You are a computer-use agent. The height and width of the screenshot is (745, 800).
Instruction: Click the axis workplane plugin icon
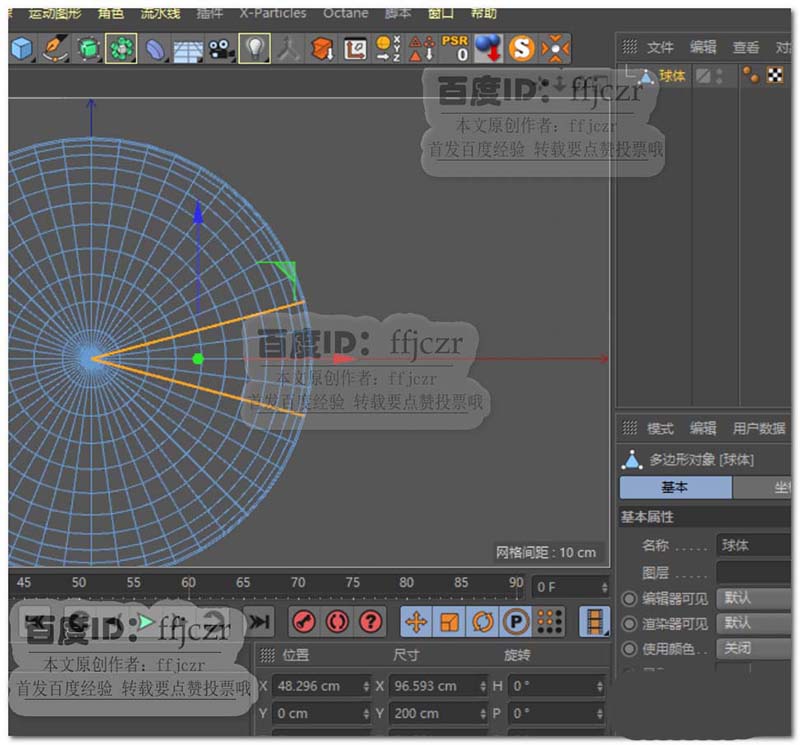point(355,49)
